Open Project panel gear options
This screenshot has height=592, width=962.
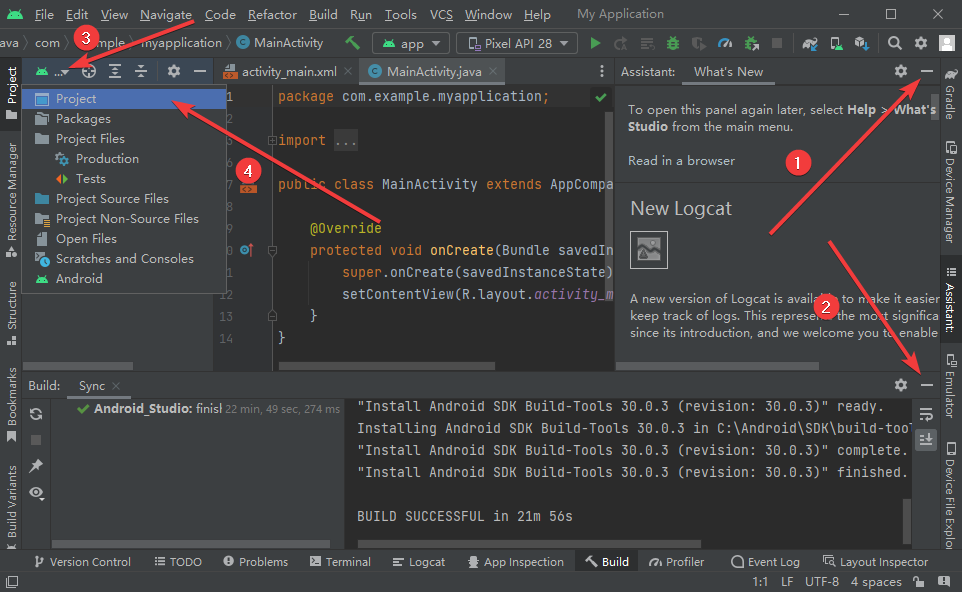point(174,71)
